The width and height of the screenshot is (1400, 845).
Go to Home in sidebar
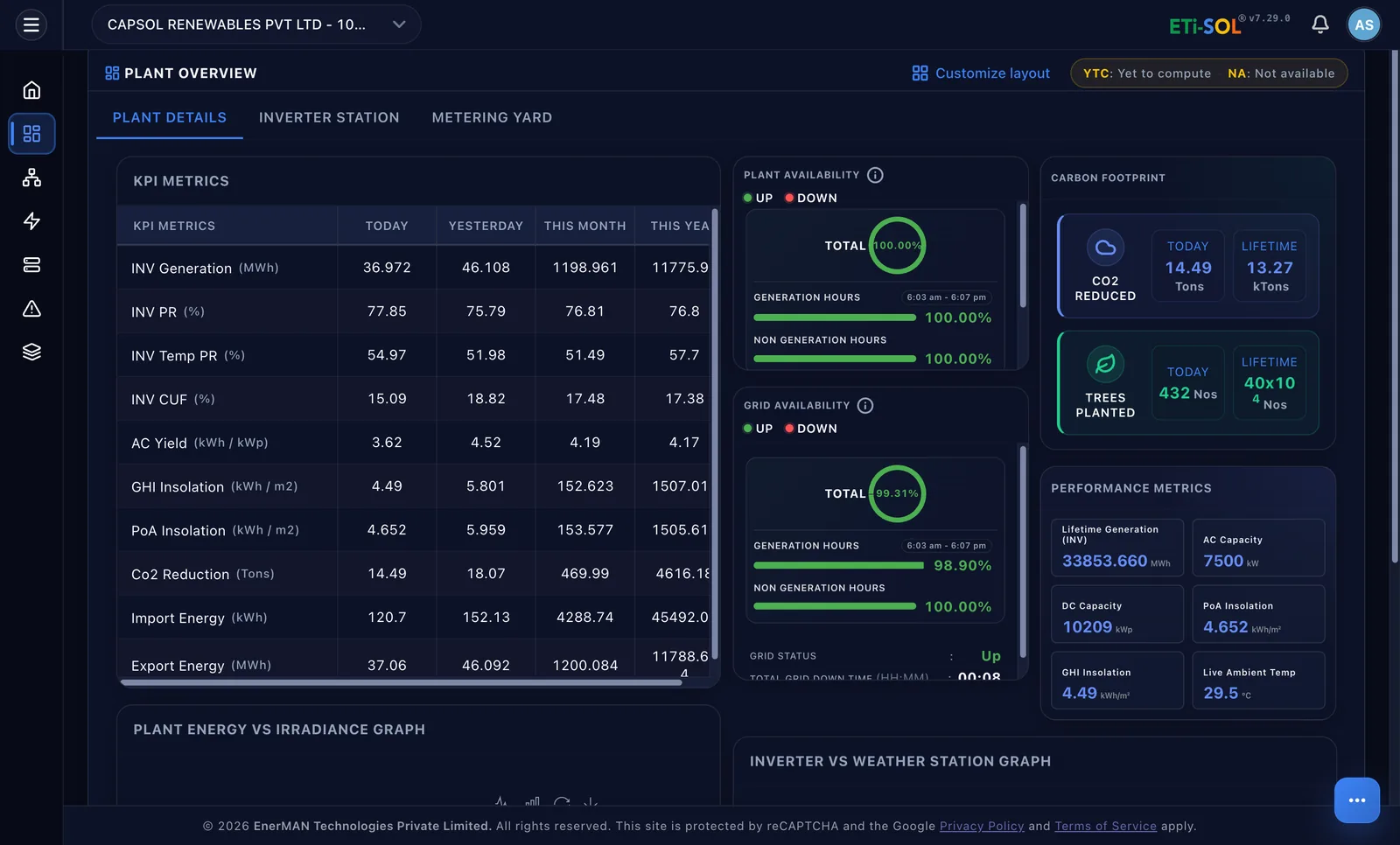pos(31,90)
